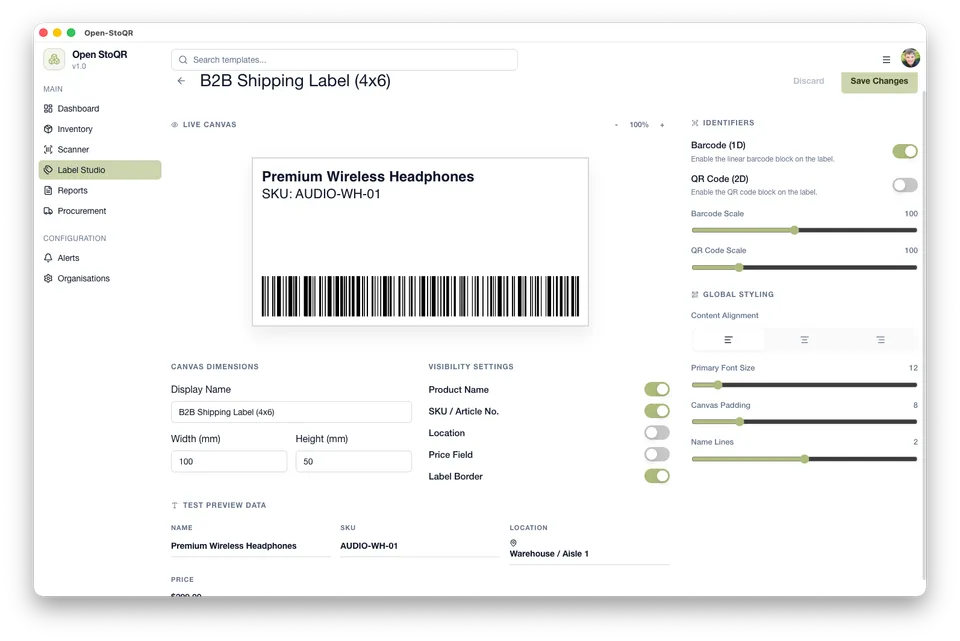Image resolution: width=960 pixels, height=641 pixels.
Task: Click the location pin icon
Action: [x=513, y=542]
